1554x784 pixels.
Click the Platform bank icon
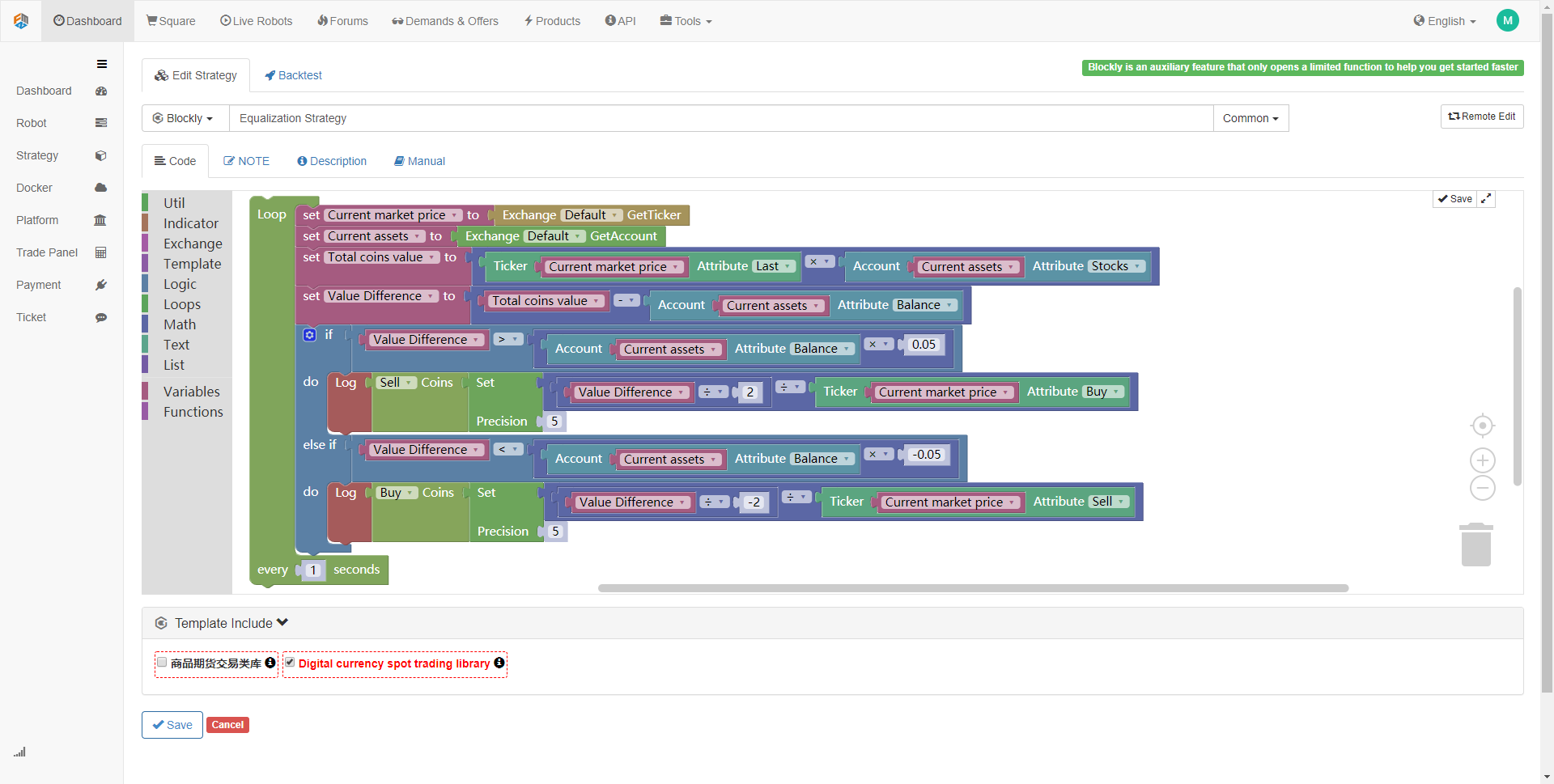[100, 220]
